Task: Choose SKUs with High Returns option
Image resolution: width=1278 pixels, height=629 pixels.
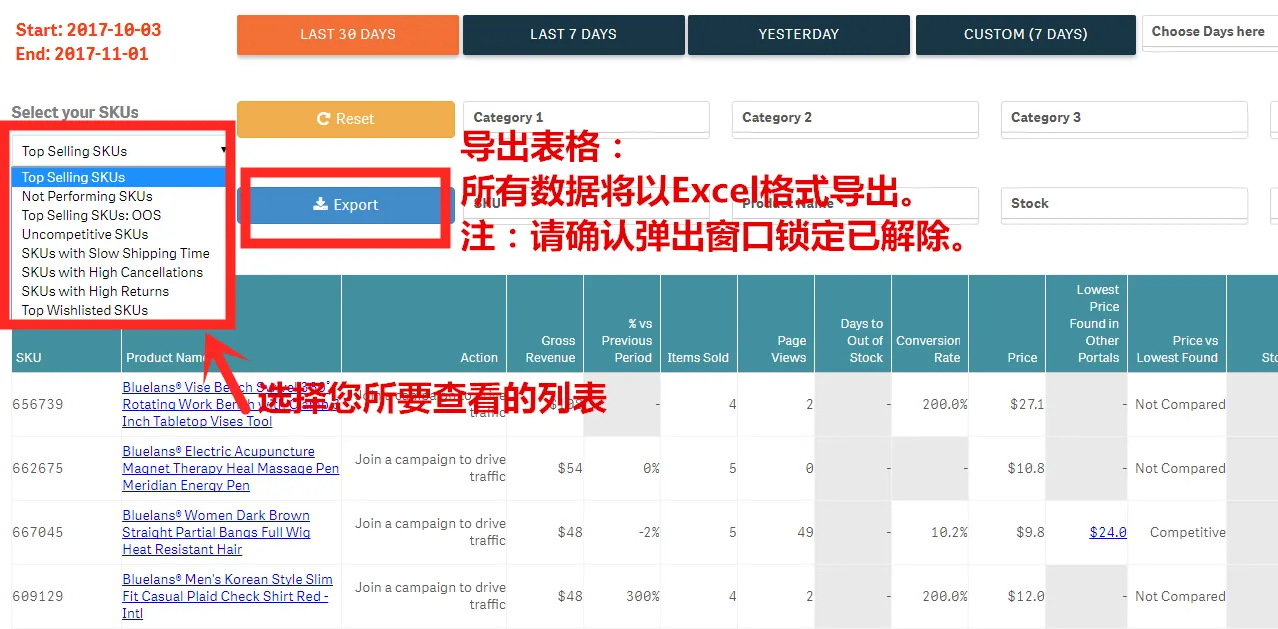Action: (x=120, y=291)
